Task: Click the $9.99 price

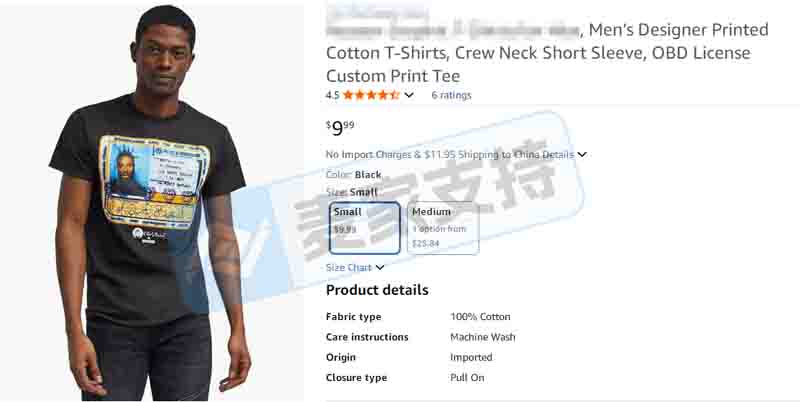Action: pos(340,129)
